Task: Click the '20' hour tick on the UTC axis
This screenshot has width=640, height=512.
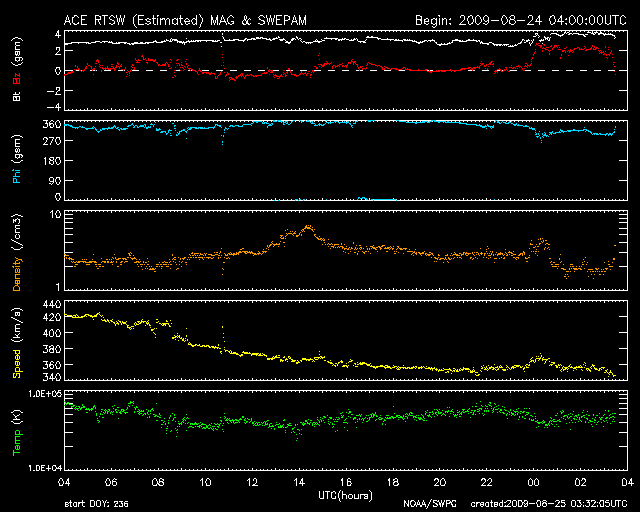Action: [440, 483]
